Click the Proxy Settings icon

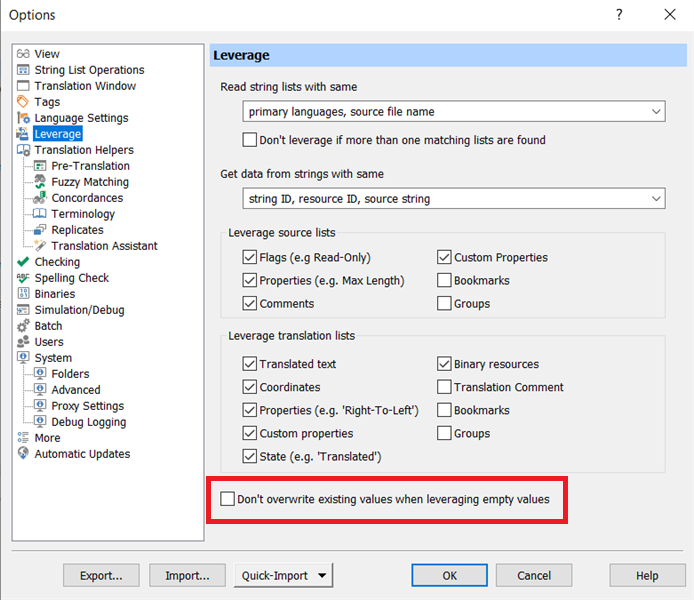point(40,406)
